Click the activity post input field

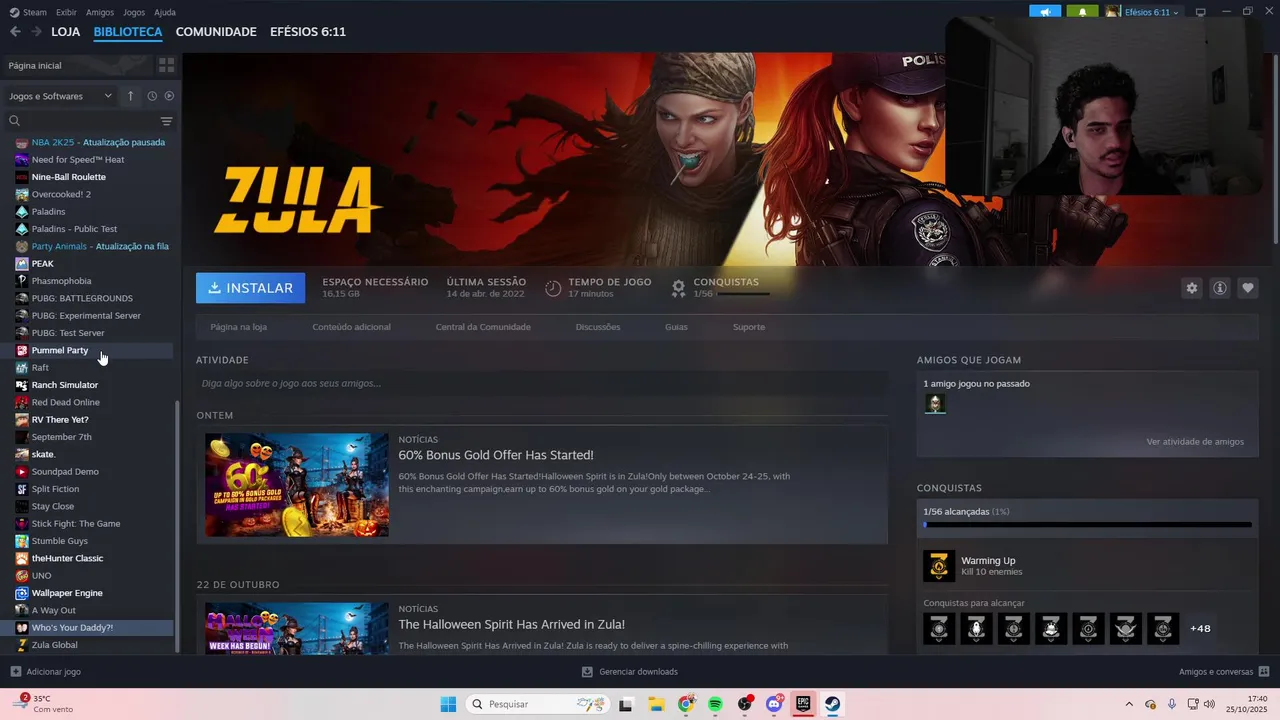tap(542, 383)
